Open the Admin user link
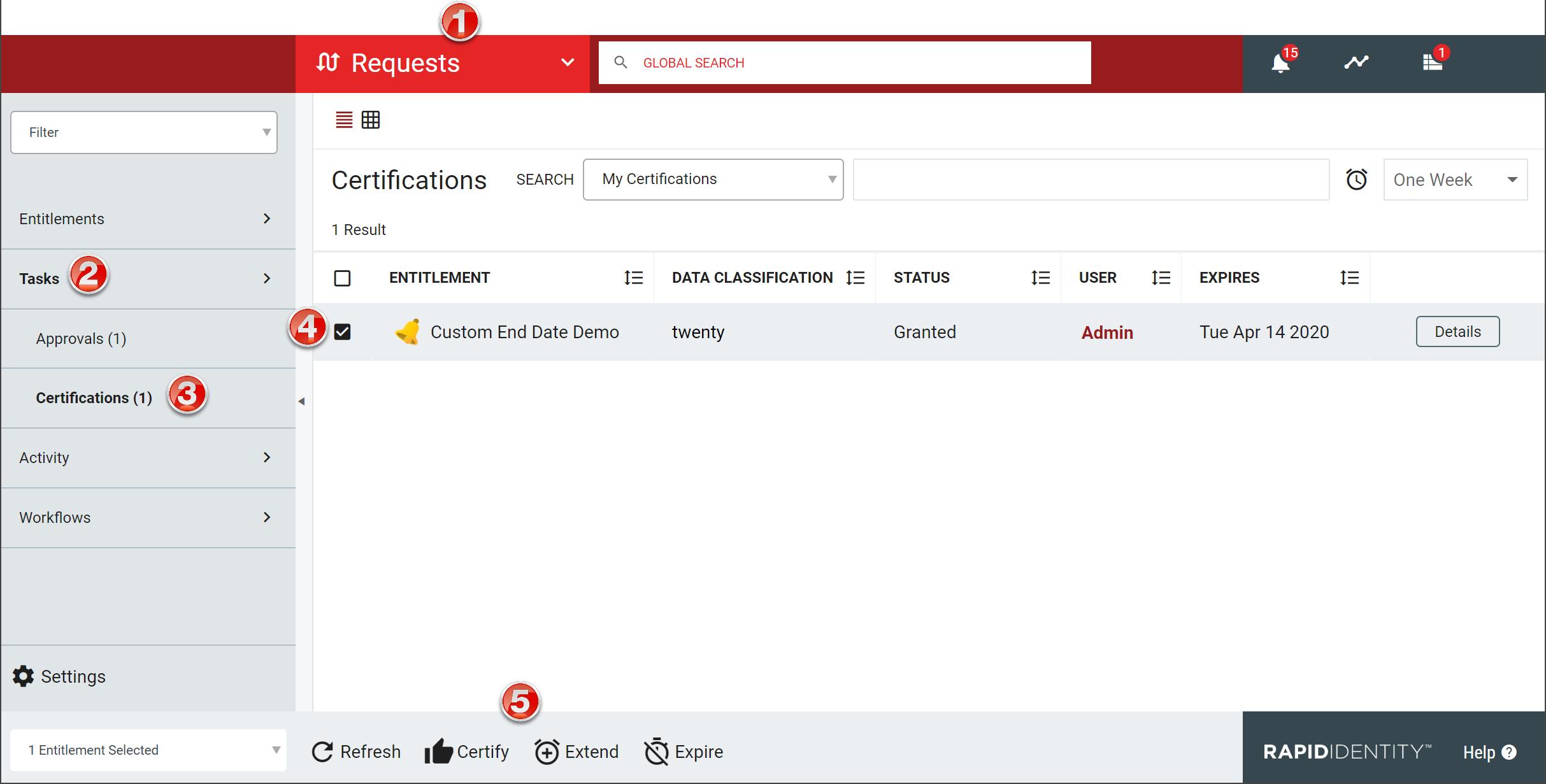The image size is (1546, 784). click(x=1107, y=332)
